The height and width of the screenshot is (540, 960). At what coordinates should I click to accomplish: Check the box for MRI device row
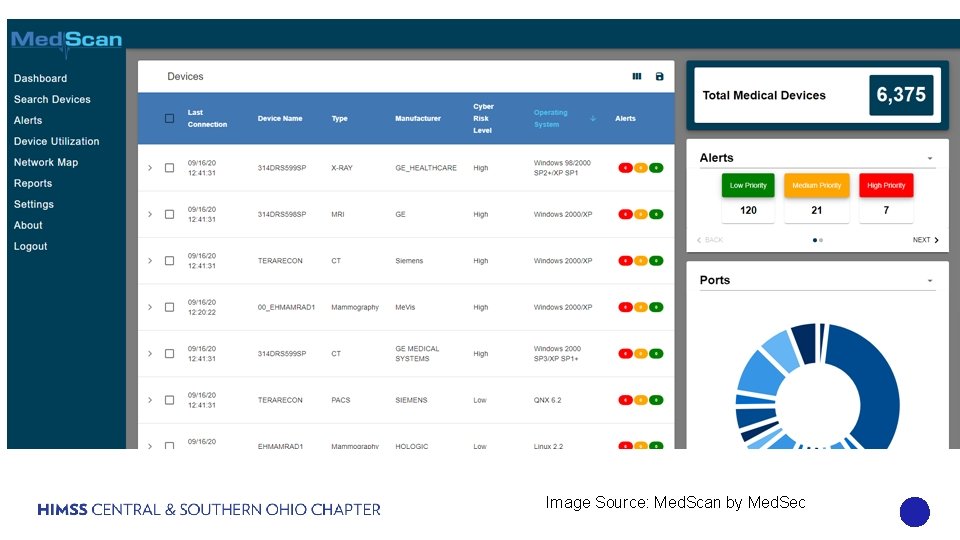coord(170,214)
